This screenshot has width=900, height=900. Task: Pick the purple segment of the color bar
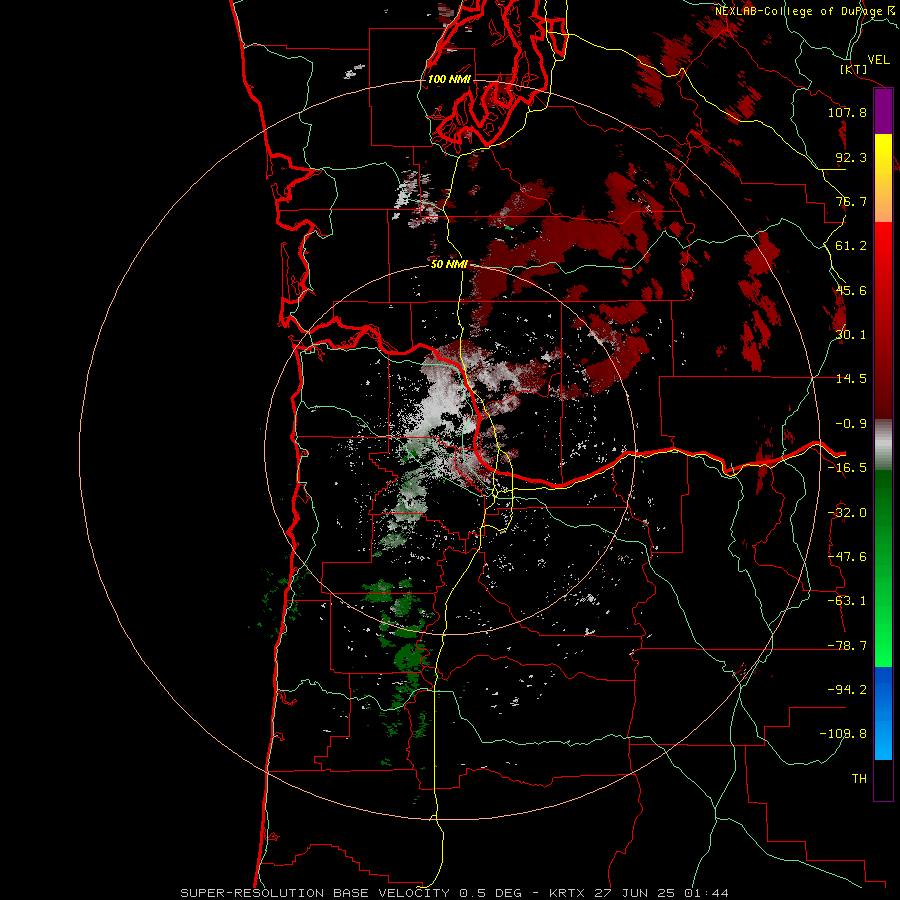click(883, 112)
